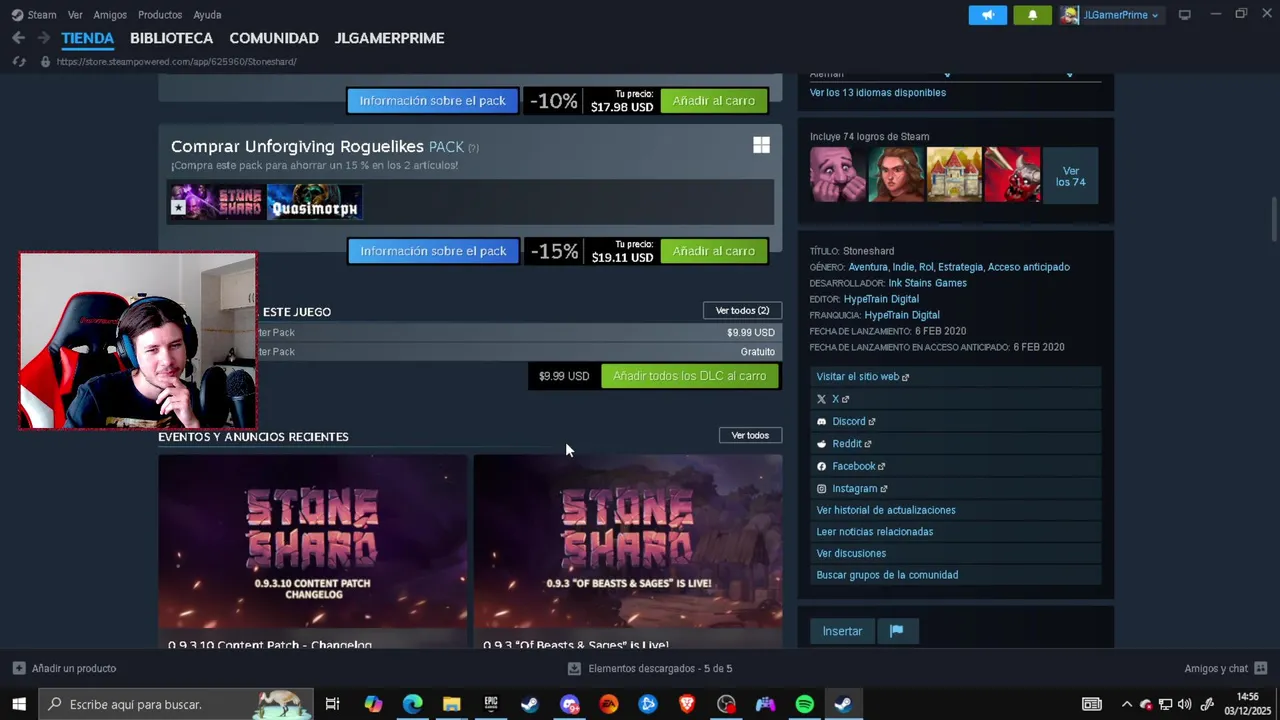Open the JLGamerPrime account dropdown

click(1111, 15)
